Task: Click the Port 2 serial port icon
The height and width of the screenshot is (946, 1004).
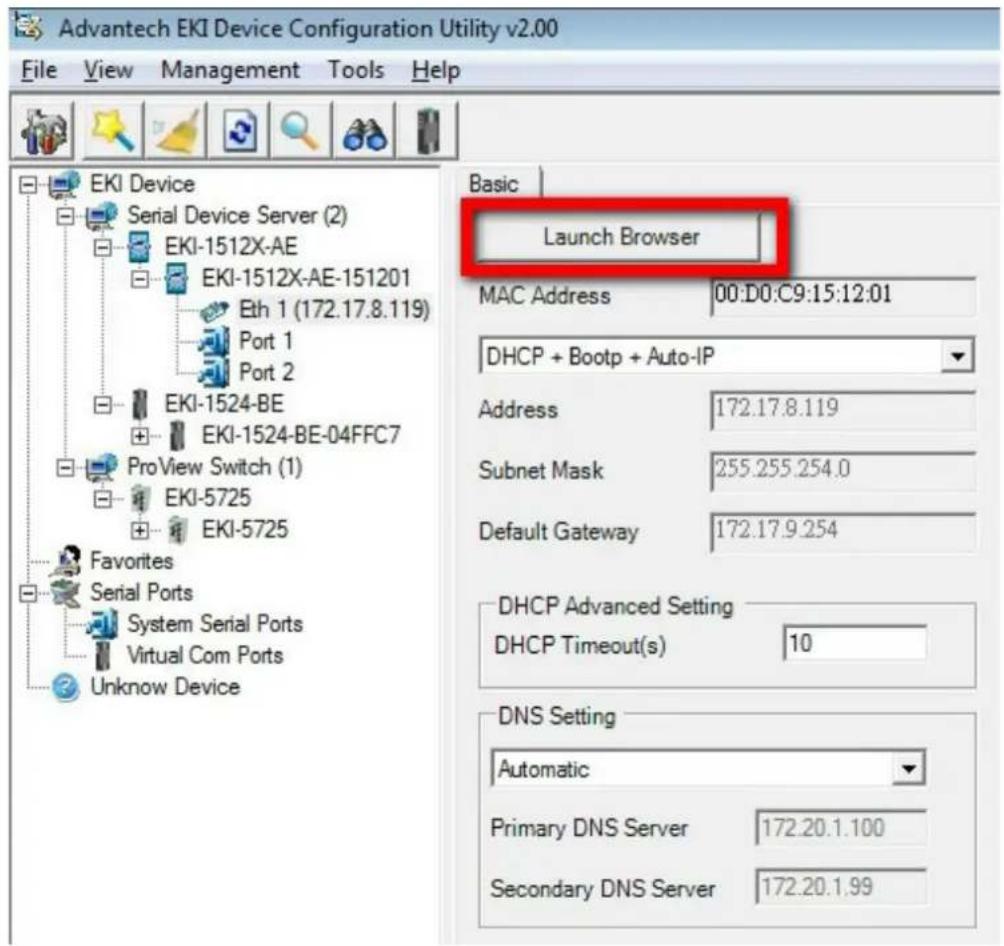Action: tap(214, 373)
